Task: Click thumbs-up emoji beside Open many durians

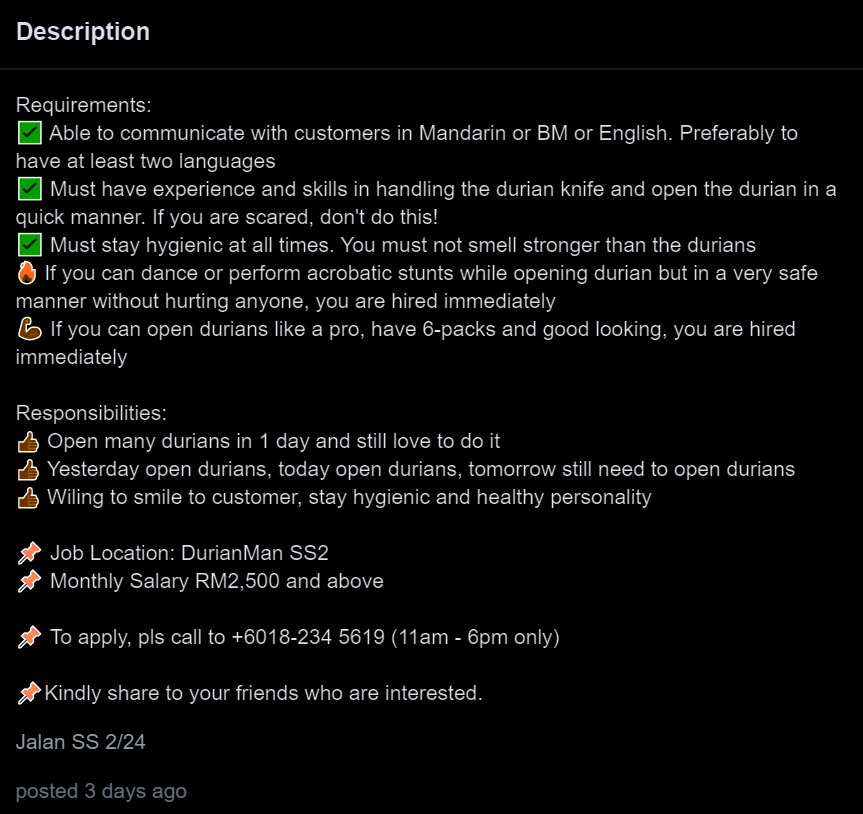Action: 28,441
